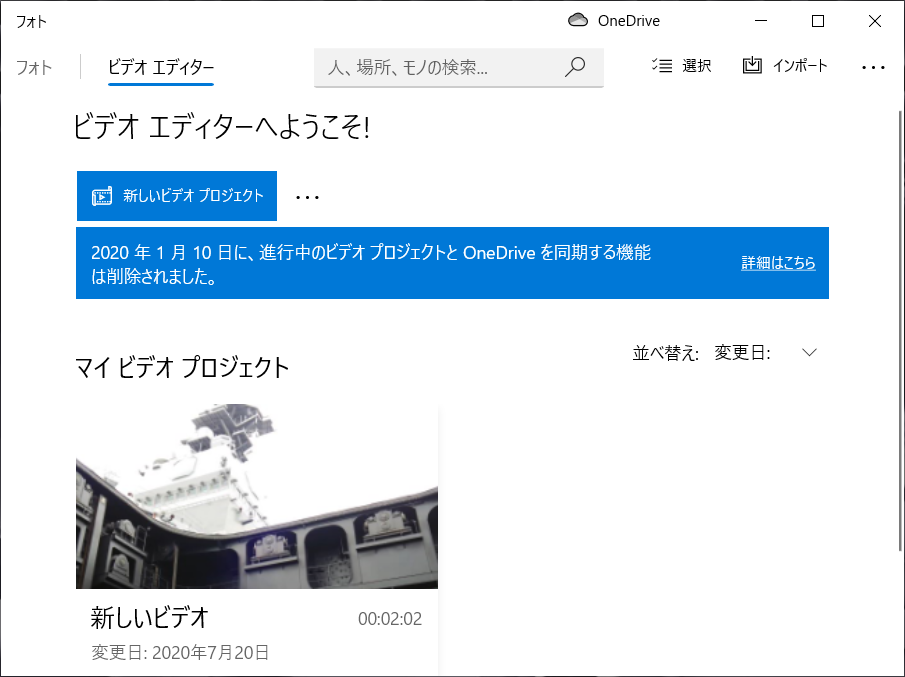Minimize the フォト window
Image resolution: width=905 pixels, height=677 pixels.
(x=761, y=21)
